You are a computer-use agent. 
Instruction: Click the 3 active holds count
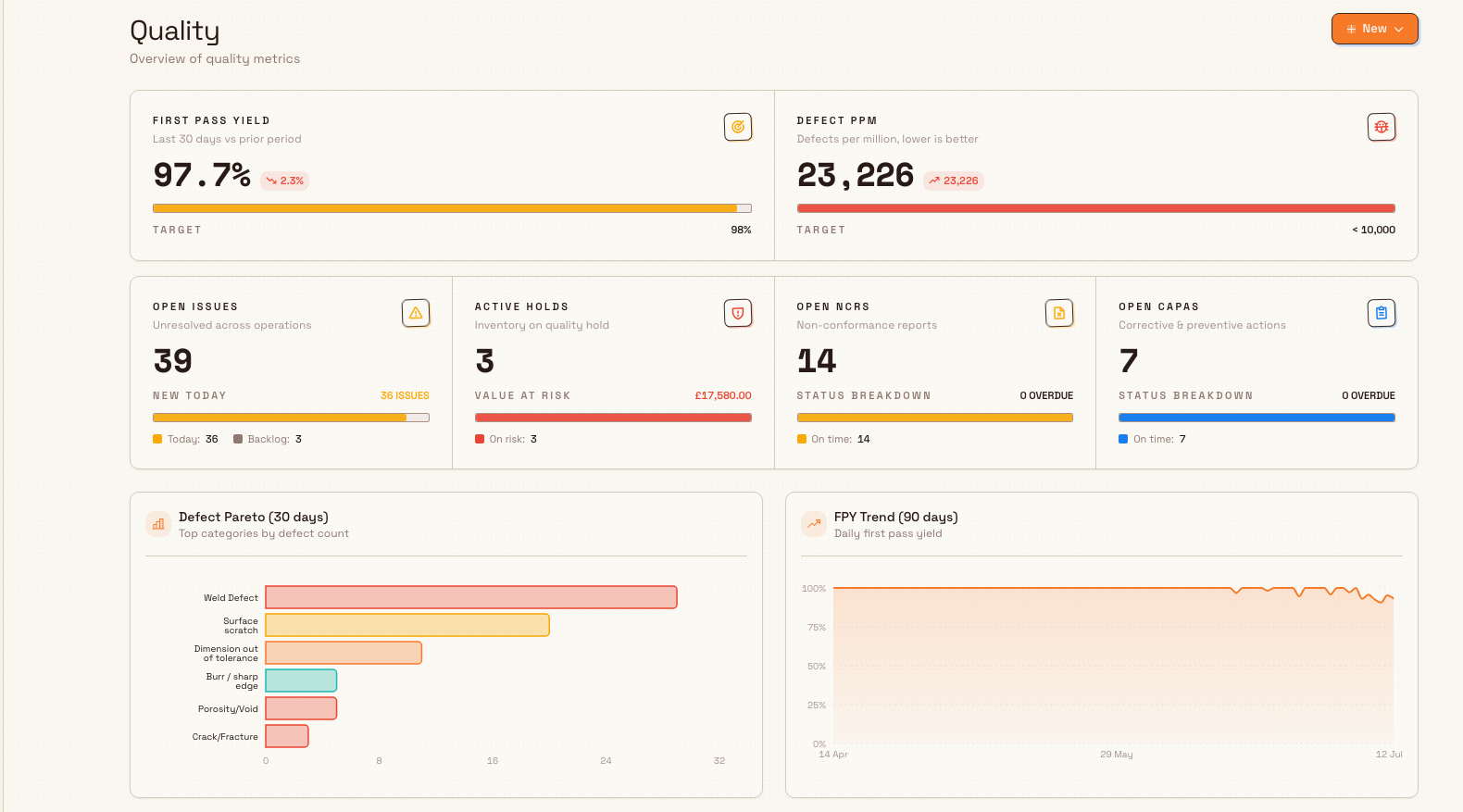[484, 361]
